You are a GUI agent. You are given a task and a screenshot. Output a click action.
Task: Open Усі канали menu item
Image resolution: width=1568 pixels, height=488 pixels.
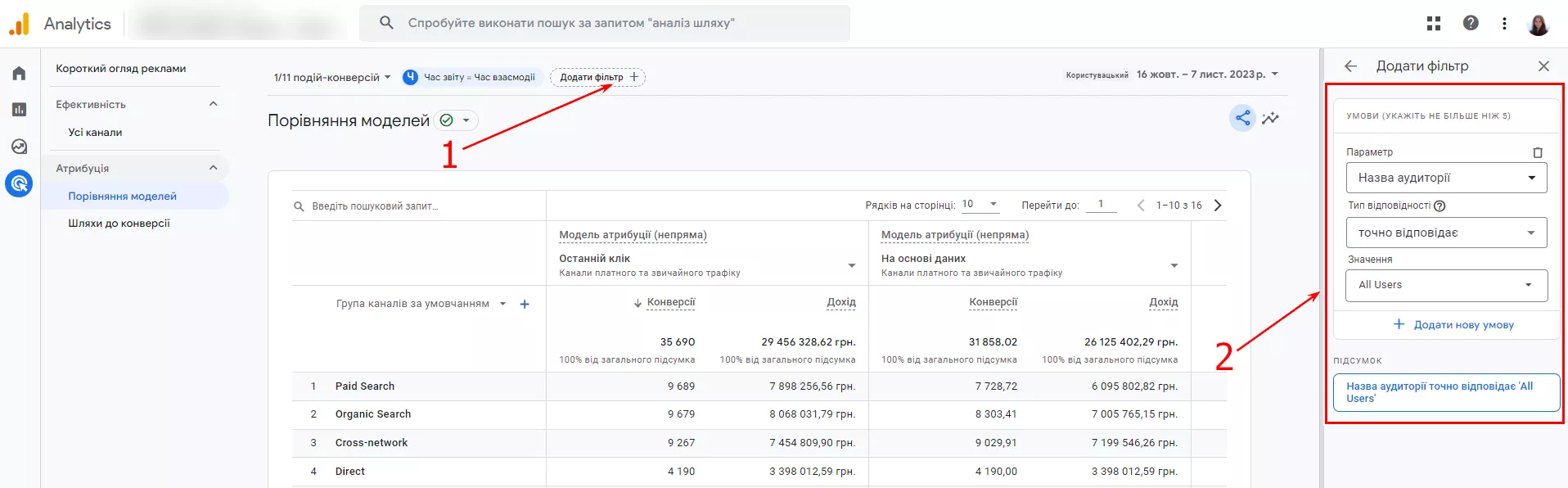coord(95,133)
